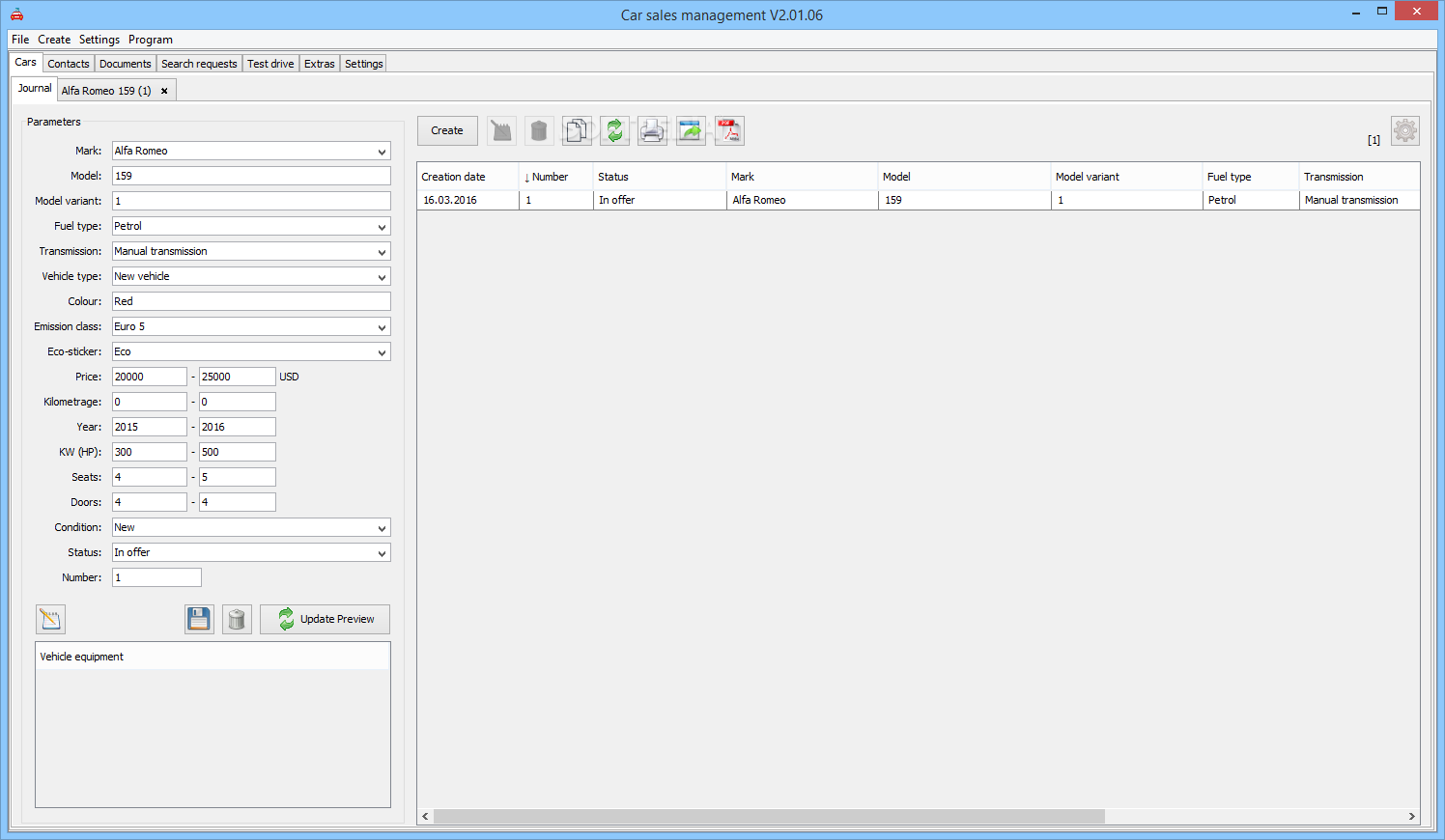Viewport: 1445px width, 840px height.
Task: Open the Transmission dropdown
Action: coord(382,252)
